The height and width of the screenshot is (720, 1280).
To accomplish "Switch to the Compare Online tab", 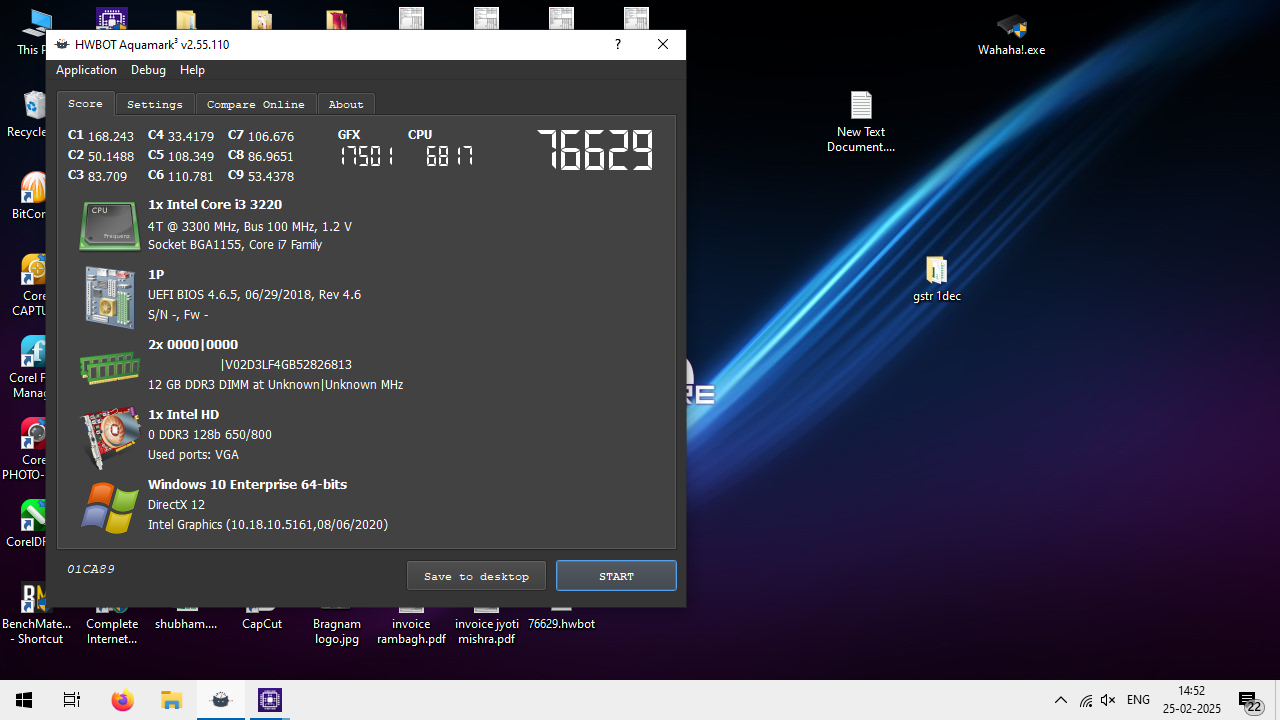I will point(256,104).
